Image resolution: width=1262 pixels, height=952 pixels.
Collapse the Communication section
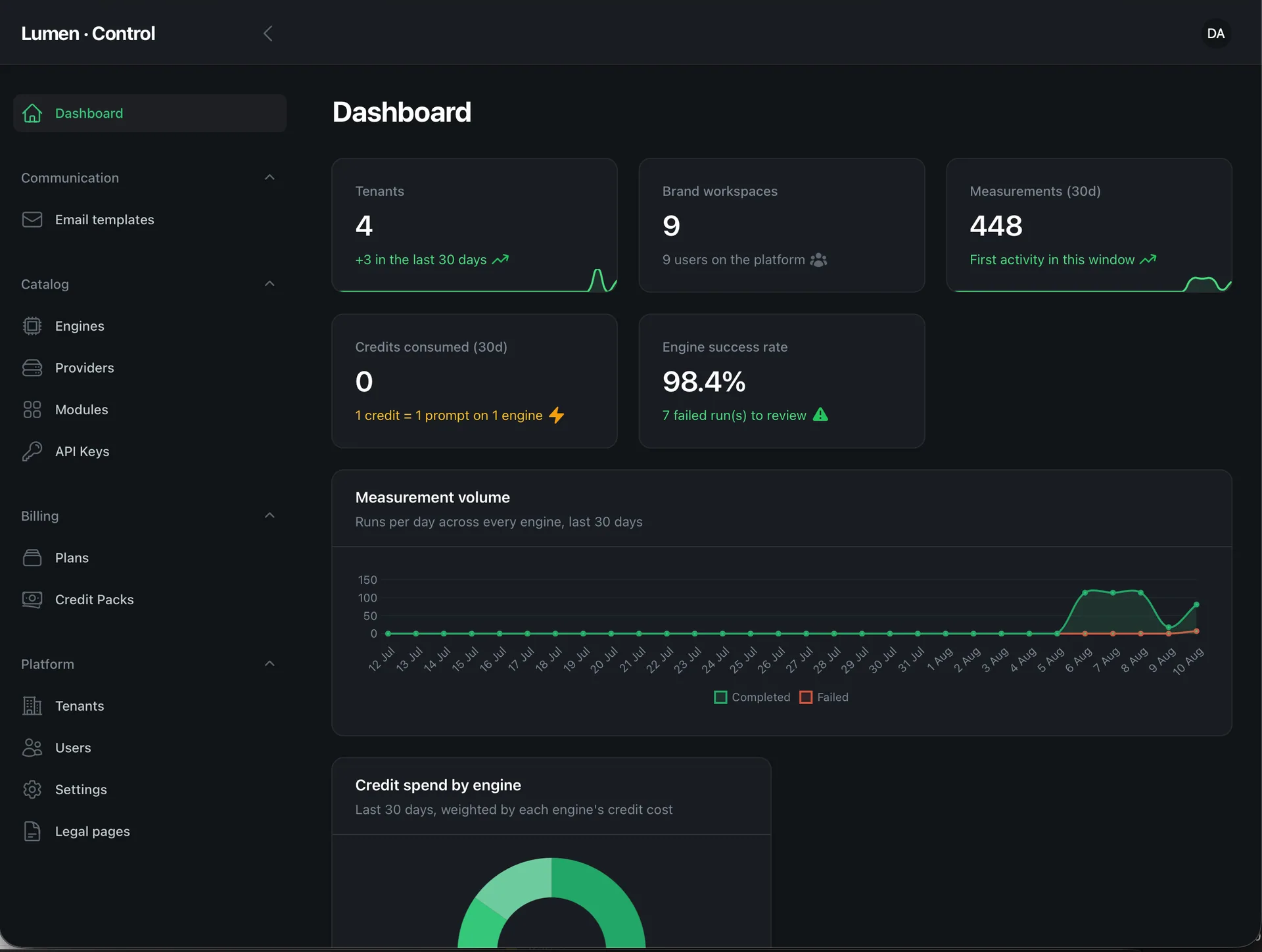point(269,178)
